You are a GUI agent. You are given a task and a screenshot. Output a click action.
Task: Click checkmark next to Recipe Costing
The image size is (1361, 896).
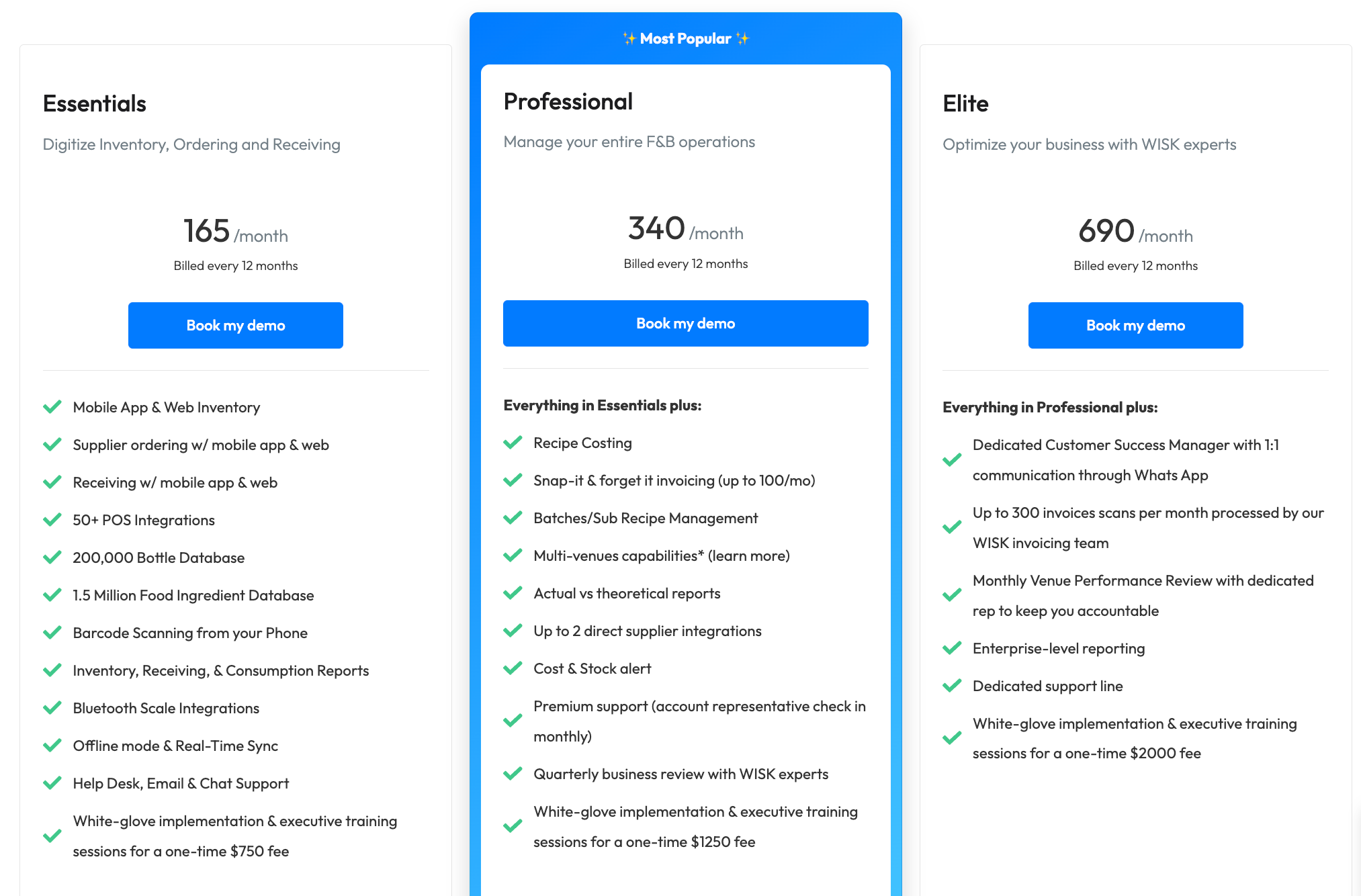point(513,443)
